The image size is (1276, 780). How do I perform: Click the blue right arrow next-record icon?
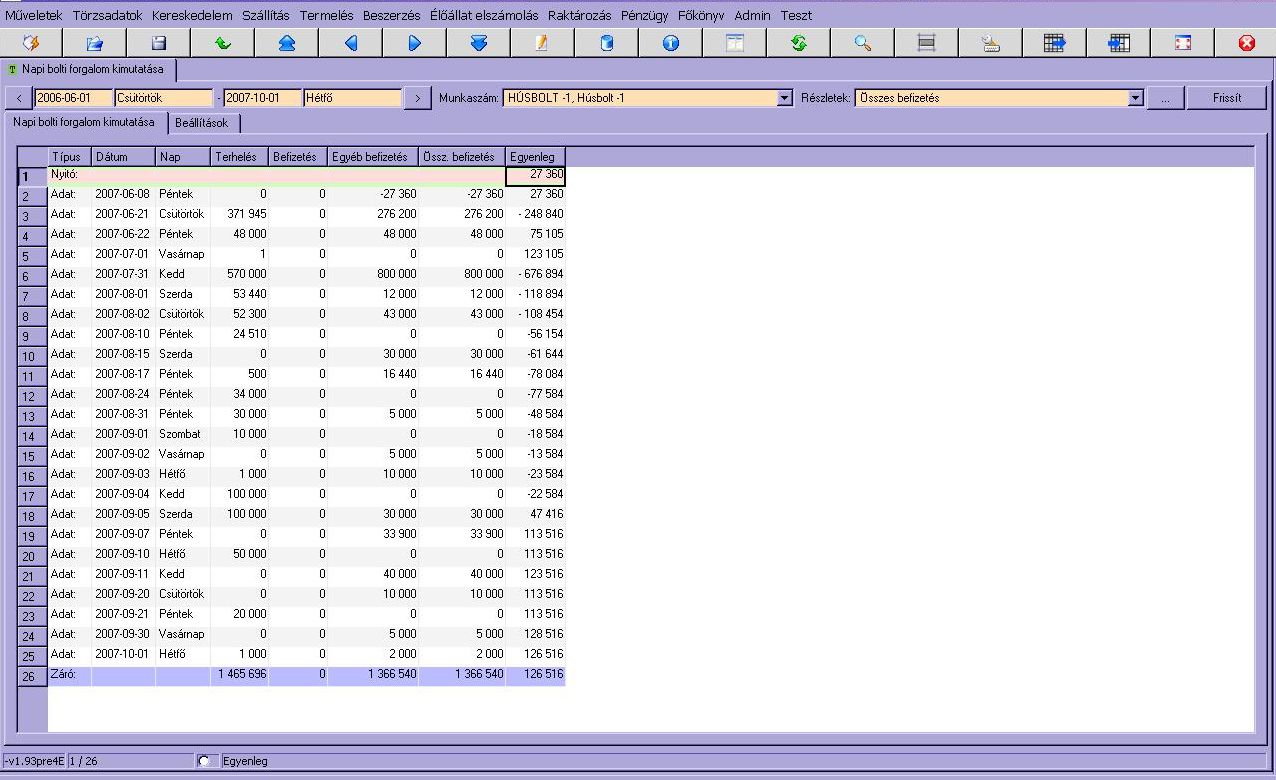tap(415, 43)
